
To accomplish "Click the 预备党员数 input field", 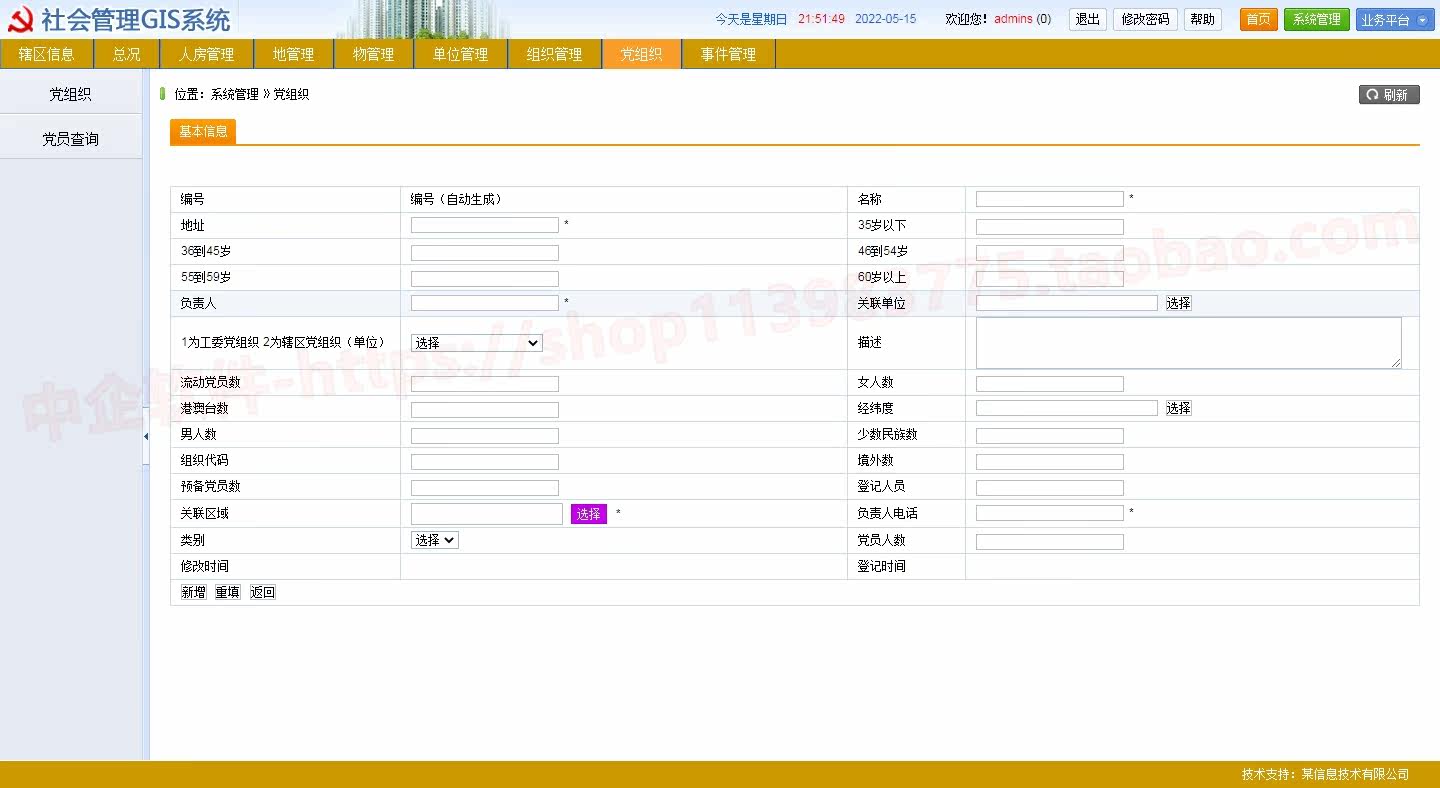I will [x=485, y=488].
